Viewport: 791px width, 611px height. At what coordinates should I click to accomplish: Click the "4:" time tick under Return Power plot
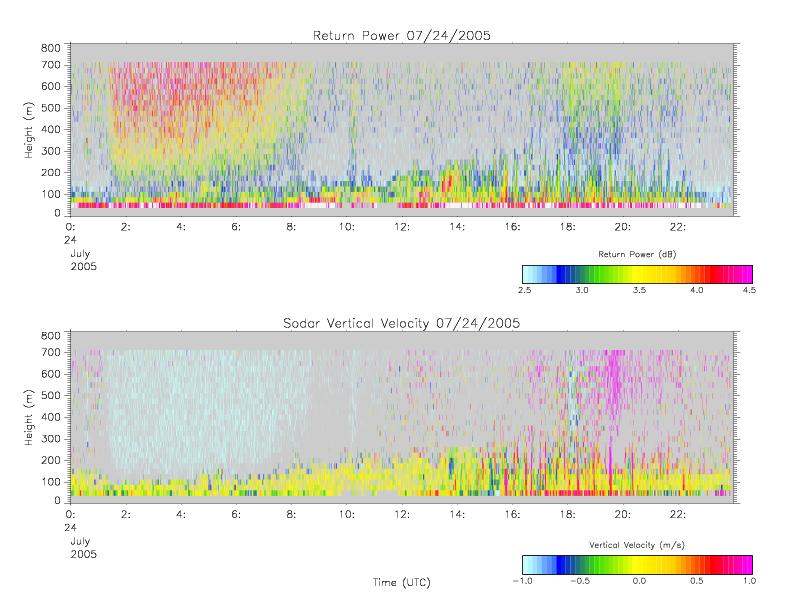pyautogui.click(x=181, y=227)
